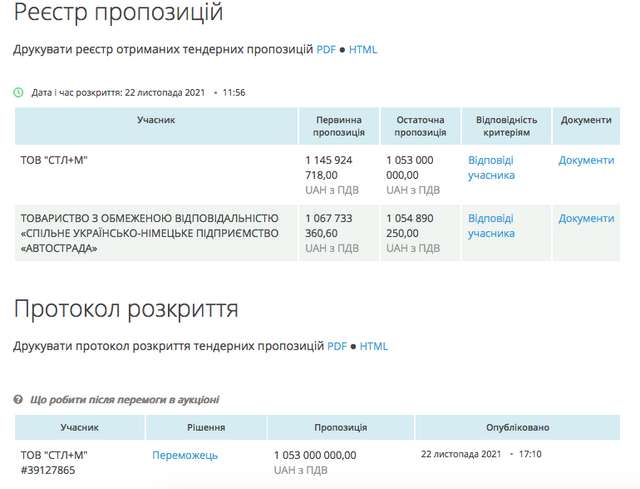This screenshot has width=640, height=489.
Task: Click the Реєстр пропозицій heading
Action: click(x=118, y=14)
